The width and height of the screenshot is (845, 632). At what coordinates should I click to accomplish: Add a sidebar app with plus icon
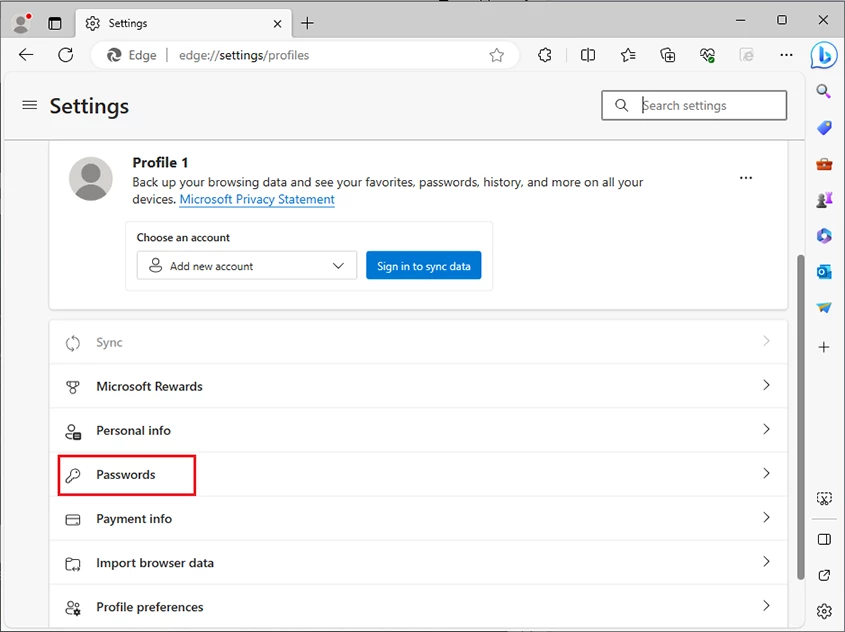point(823,347)
